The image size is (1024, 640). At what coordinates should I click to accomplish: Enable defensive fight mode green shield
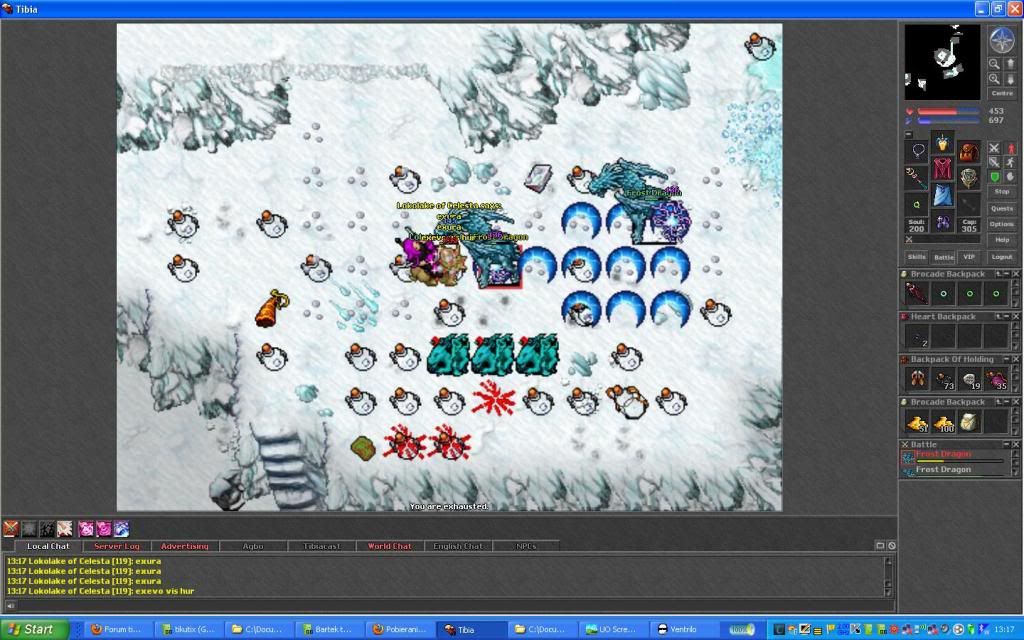click(x=994, y=177)
